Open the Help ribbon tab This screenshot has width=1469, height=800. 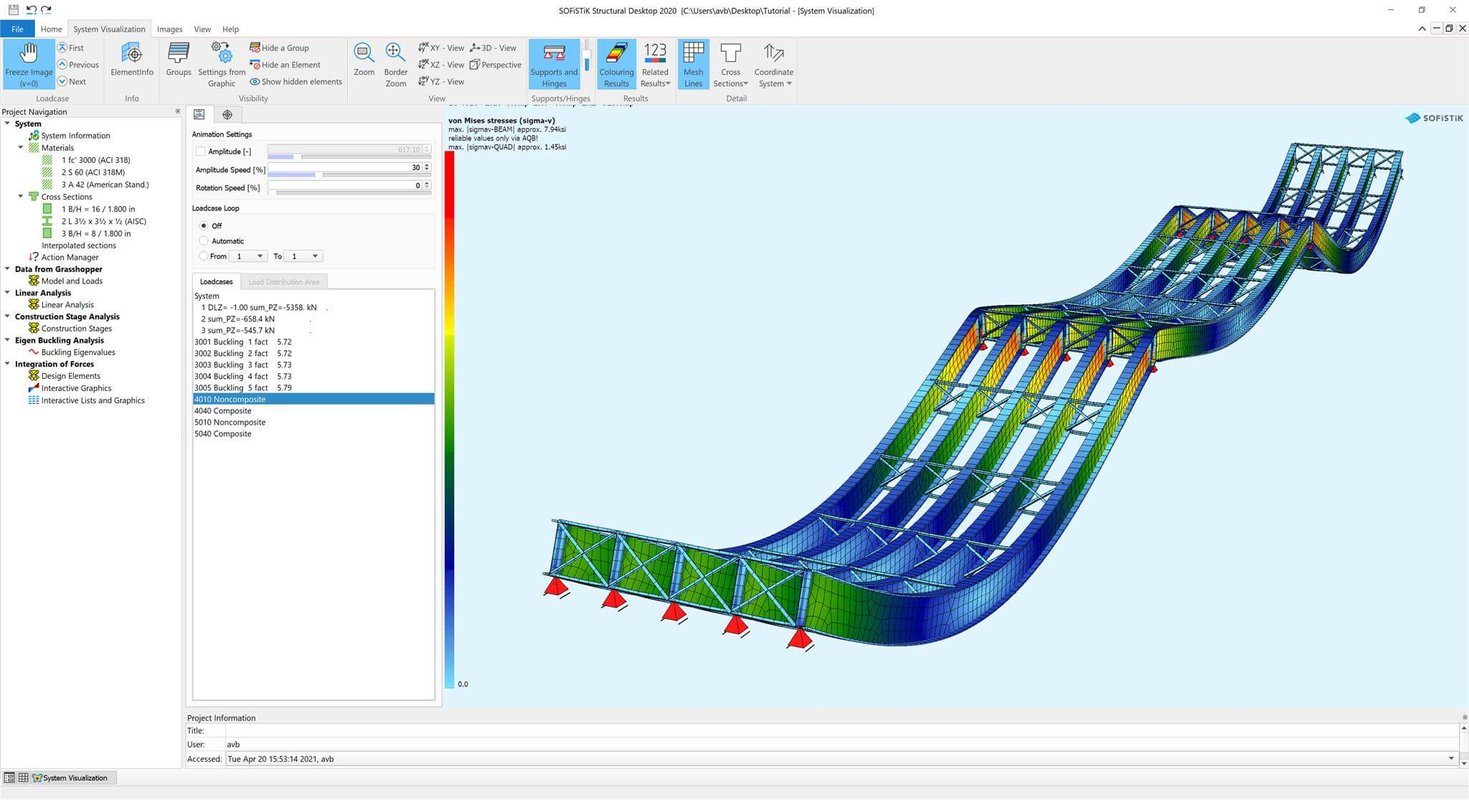tap(230, 29)
